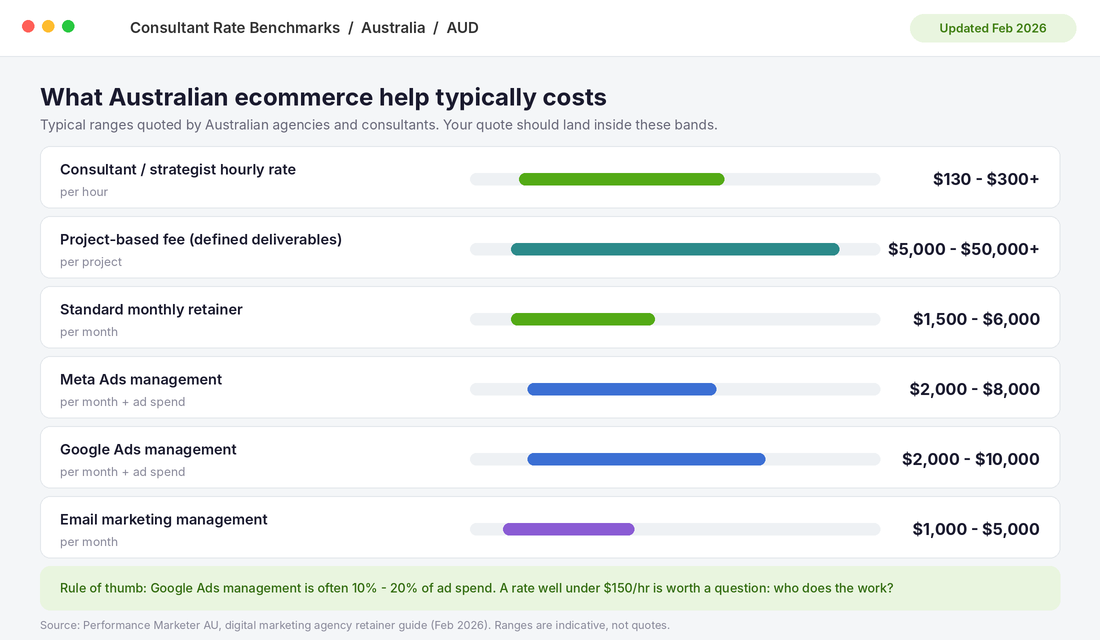Select Consultant / strategist hourly rate label
This screenshot has width=1100, height=640.
[178, 170]
